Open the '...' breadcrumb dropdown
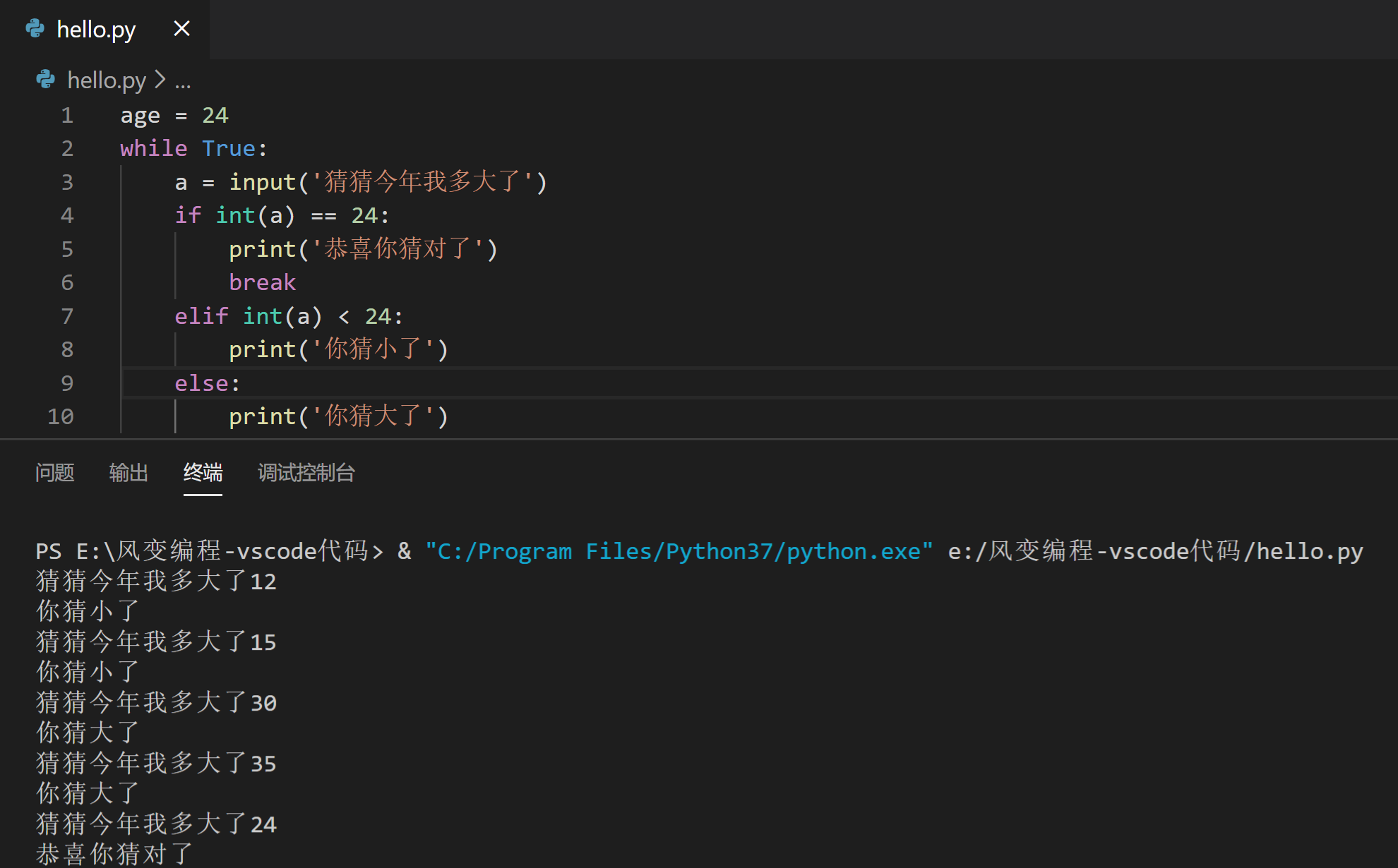The height and width of the screenshot is (868, 1398). 184,83
